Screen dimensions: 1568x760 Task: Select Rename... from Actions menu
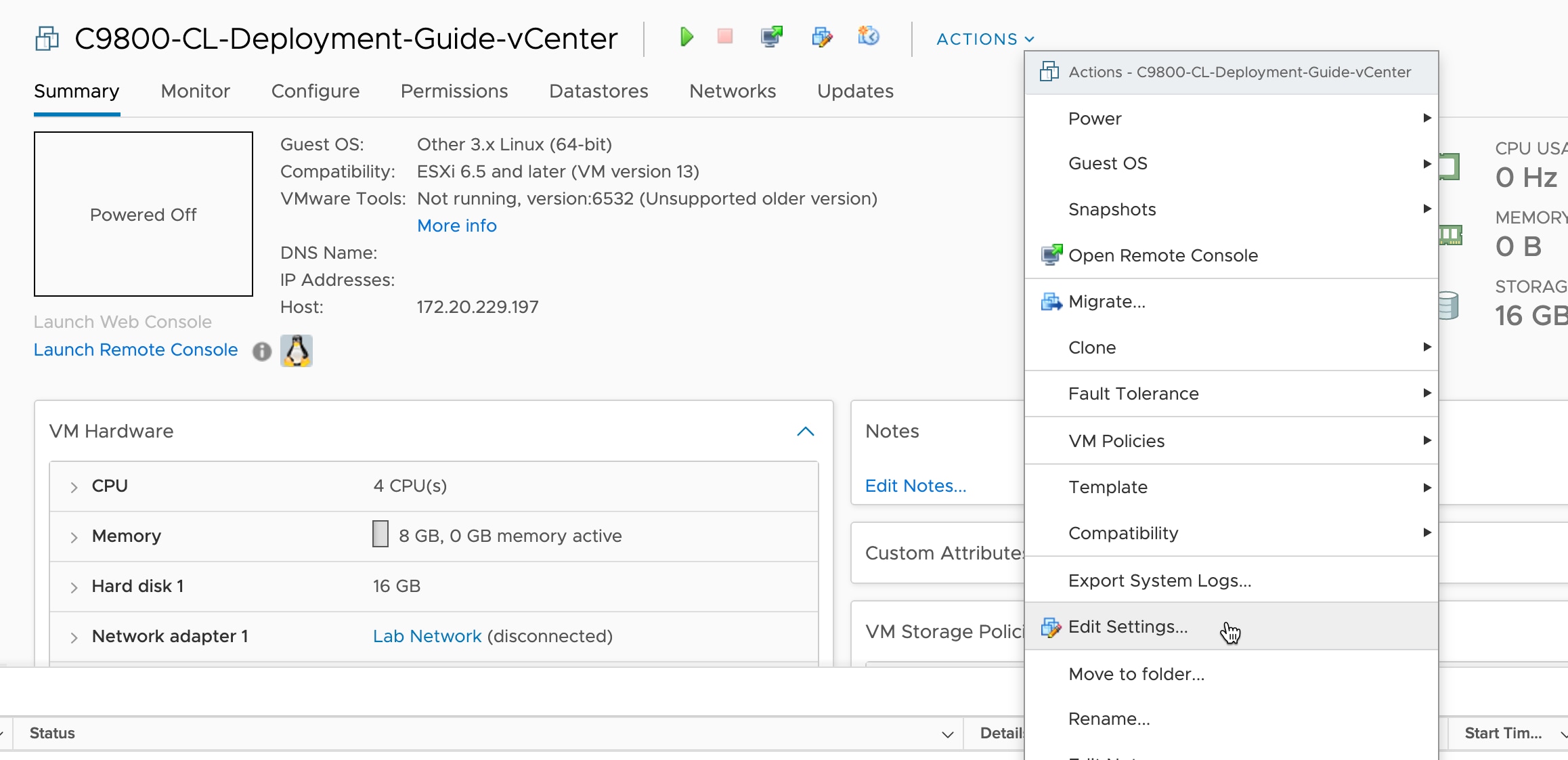click(x=1232, y=719)
